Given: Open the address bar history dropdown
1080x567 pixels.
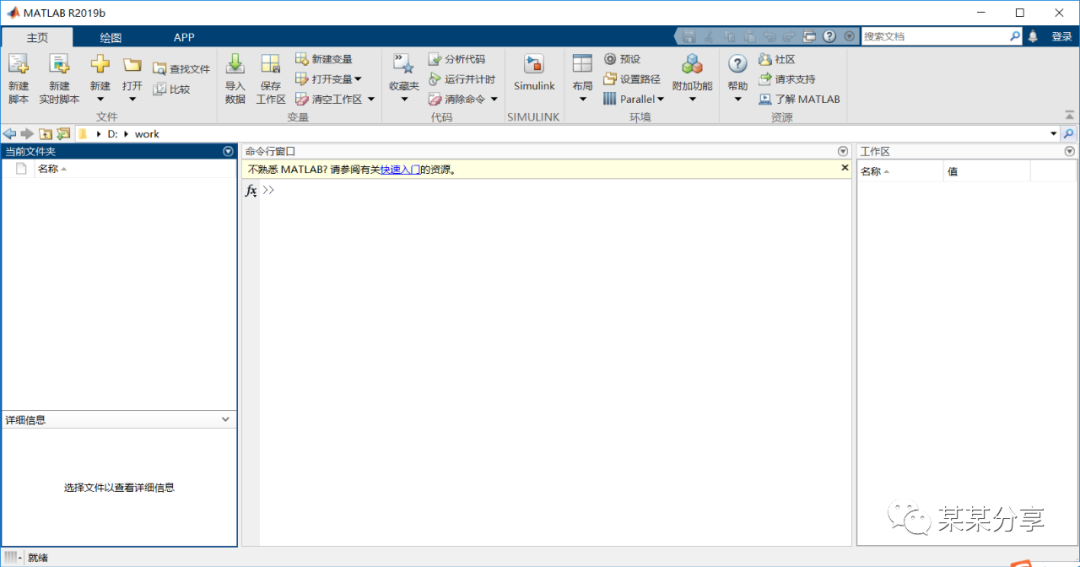Looking at the screenshot, I should (1053, 134).
